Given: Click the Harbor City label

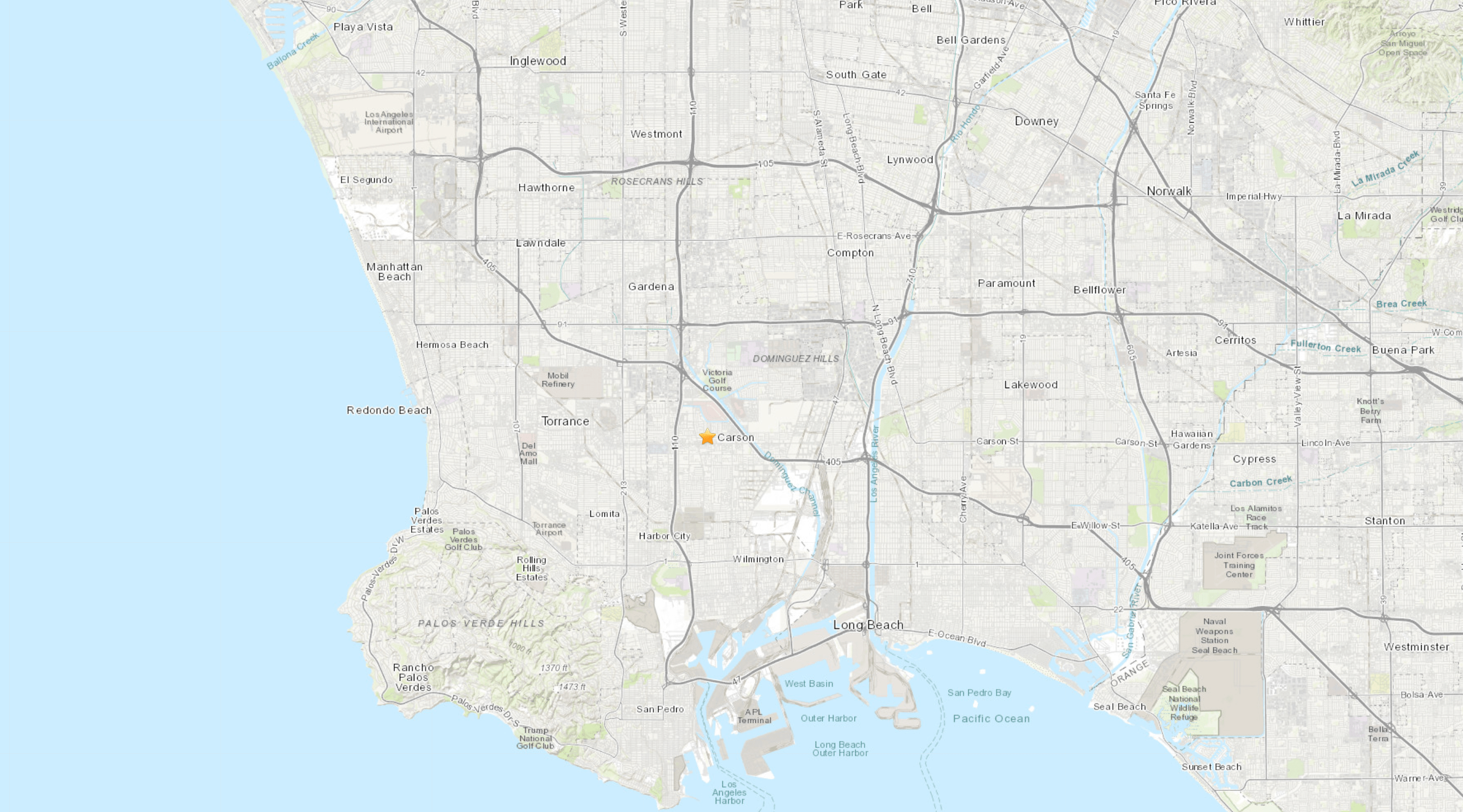Looking at the screenshot, I should tap(665, 537).
